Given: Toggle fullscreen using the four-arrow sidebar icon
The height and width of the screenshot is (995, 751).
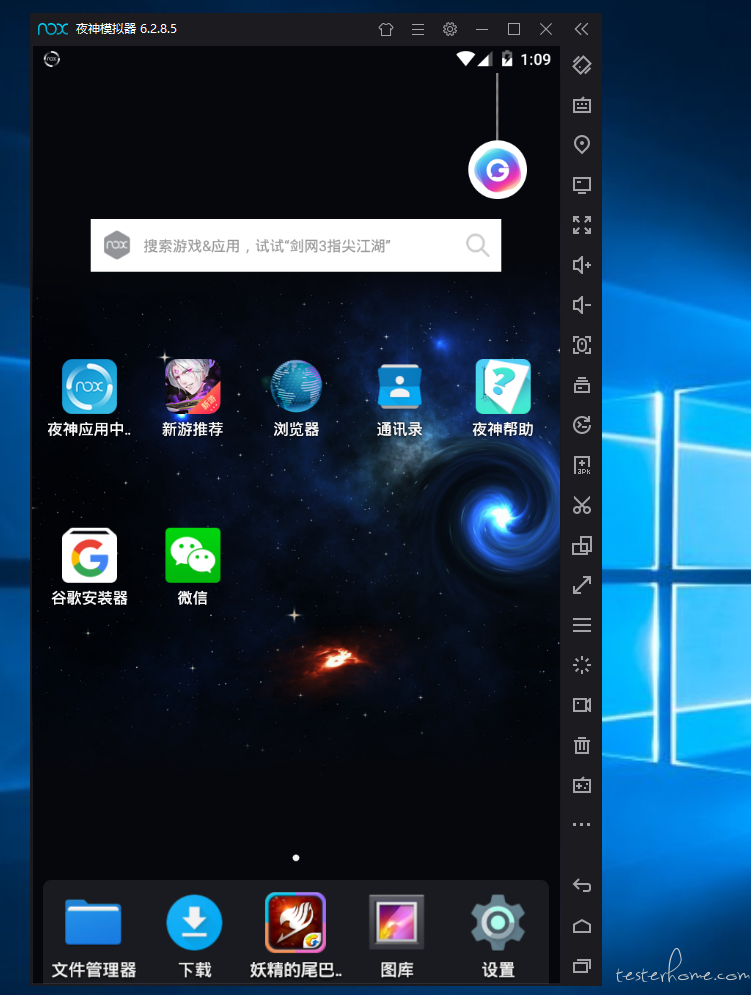Looking at the screenshot, I should (x=582, y=225).
